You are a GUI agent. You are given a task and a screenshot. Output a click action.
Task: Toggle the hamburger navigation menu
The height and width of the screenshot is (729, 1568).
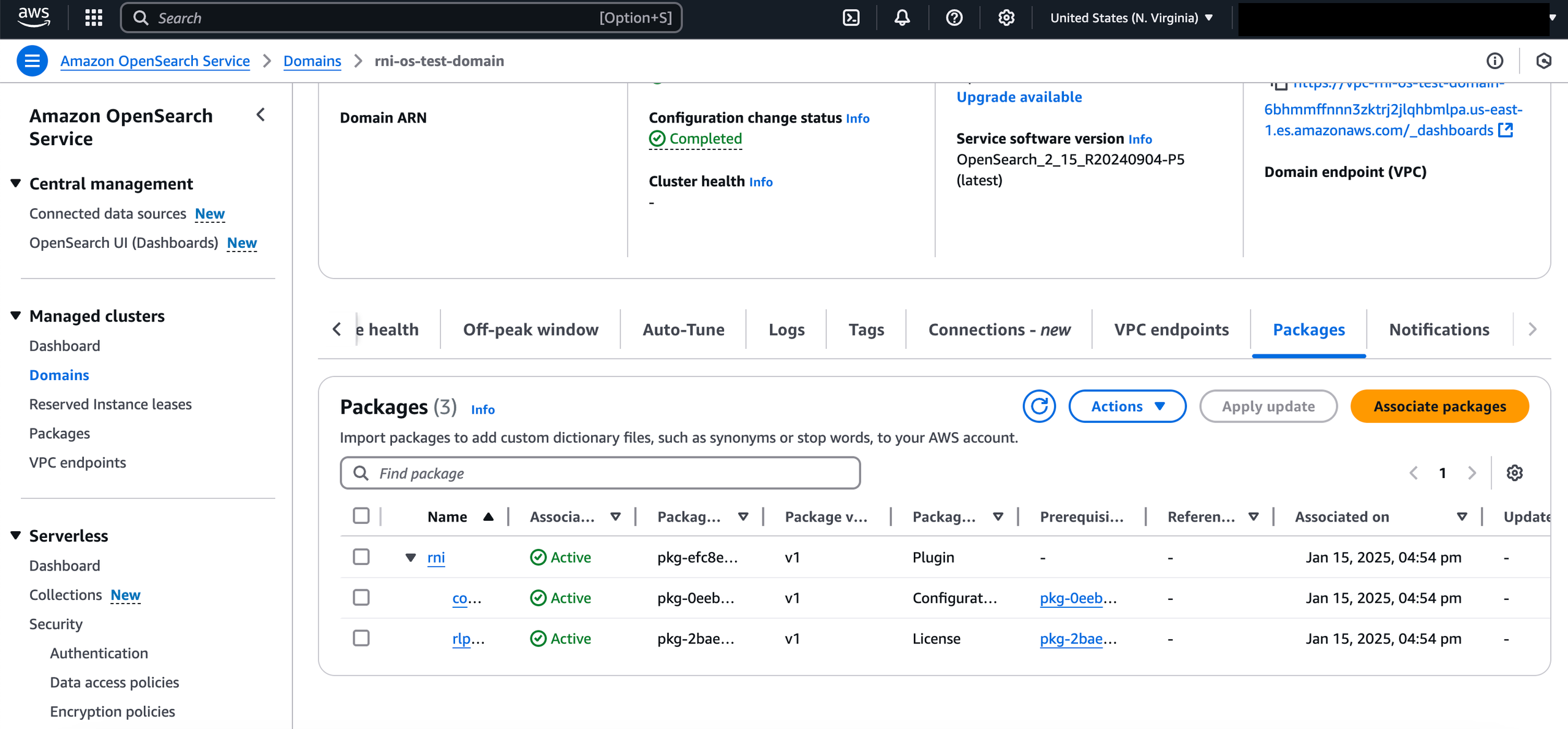[32, 61]
